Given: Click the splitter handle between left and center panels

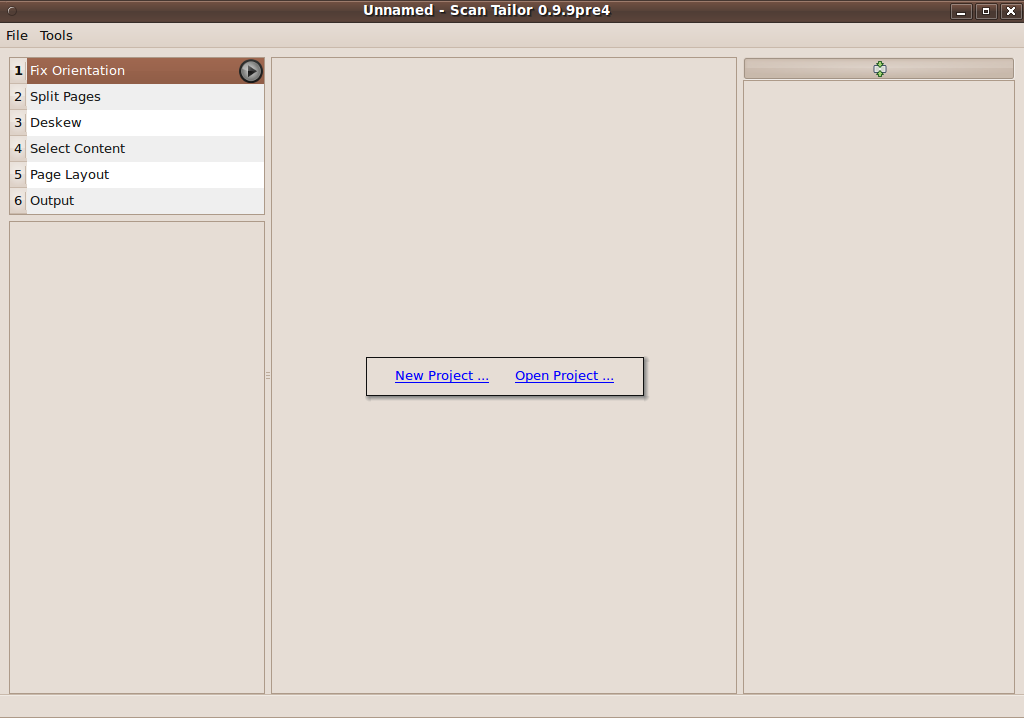Looking at the screenshot, I should tap(268, 376).
